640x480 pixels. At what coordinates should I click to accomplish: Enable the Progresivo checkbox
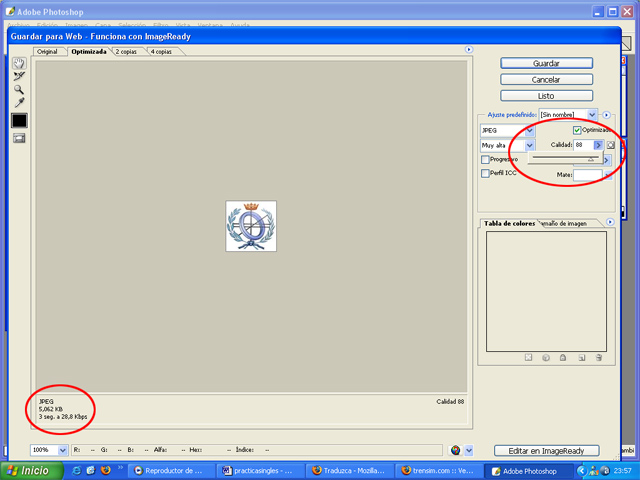[x=486, y=159]
